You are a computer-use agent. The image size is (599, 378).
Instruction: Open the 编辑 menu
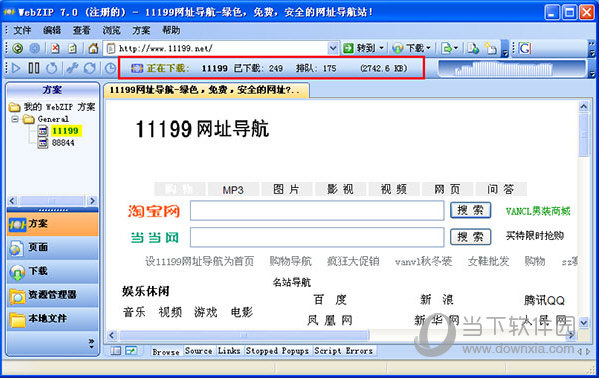(x=52, y=30)
